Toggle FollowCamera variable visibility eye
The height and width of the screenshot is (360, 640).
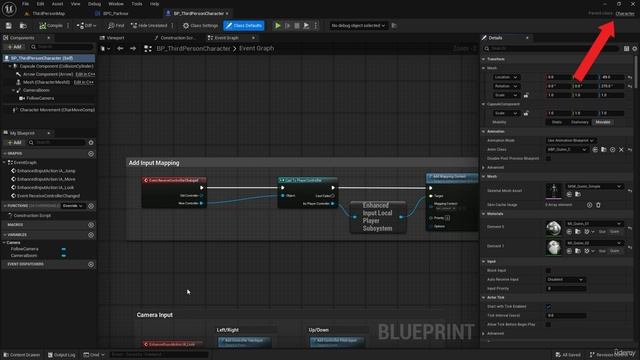[64, 249]
